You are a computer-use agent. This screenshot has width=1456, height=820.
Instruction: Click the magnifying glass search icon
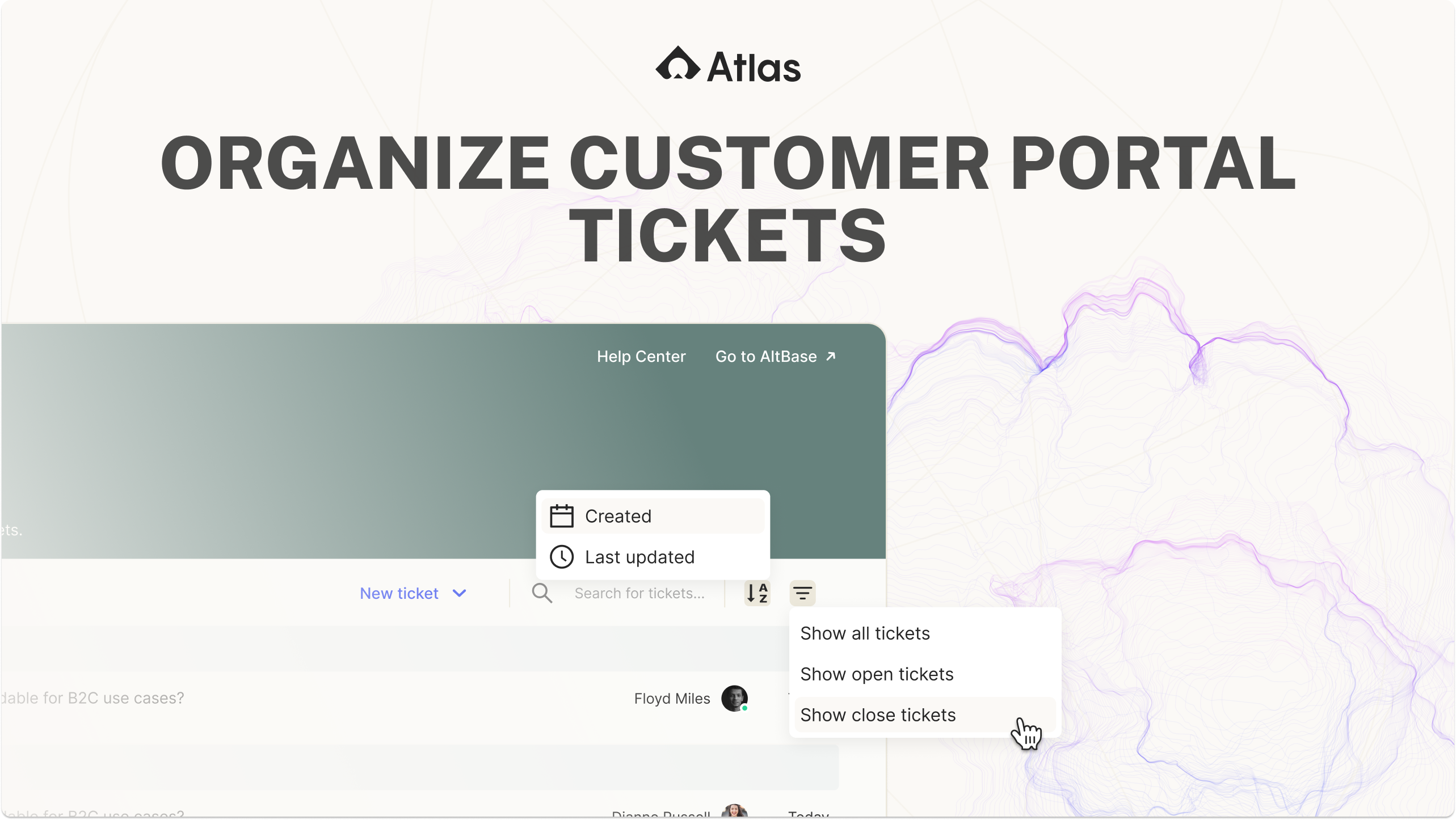542,593
